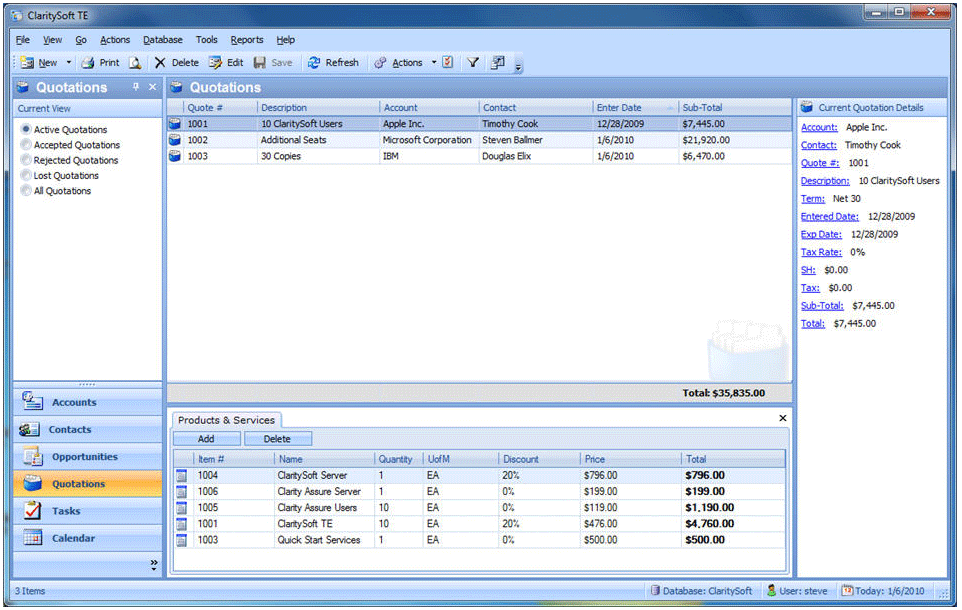Open print preview magnifier icon
Screen dimensions: 962x610
pos(134,62)
